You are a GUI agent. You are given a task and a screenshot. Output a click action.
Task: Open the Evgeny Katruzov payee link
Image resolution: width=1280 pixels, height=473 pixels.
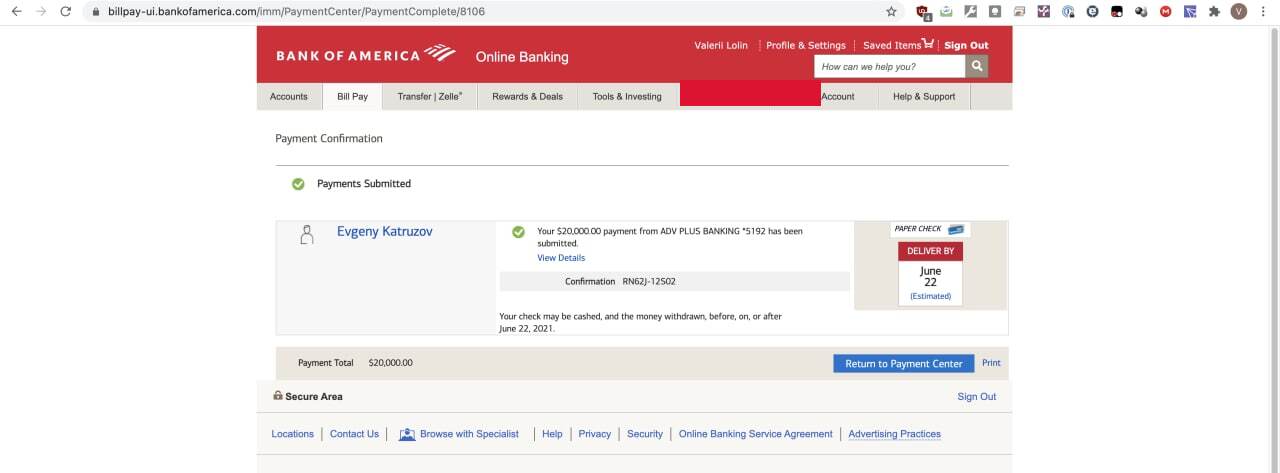(x=385, y=231)
